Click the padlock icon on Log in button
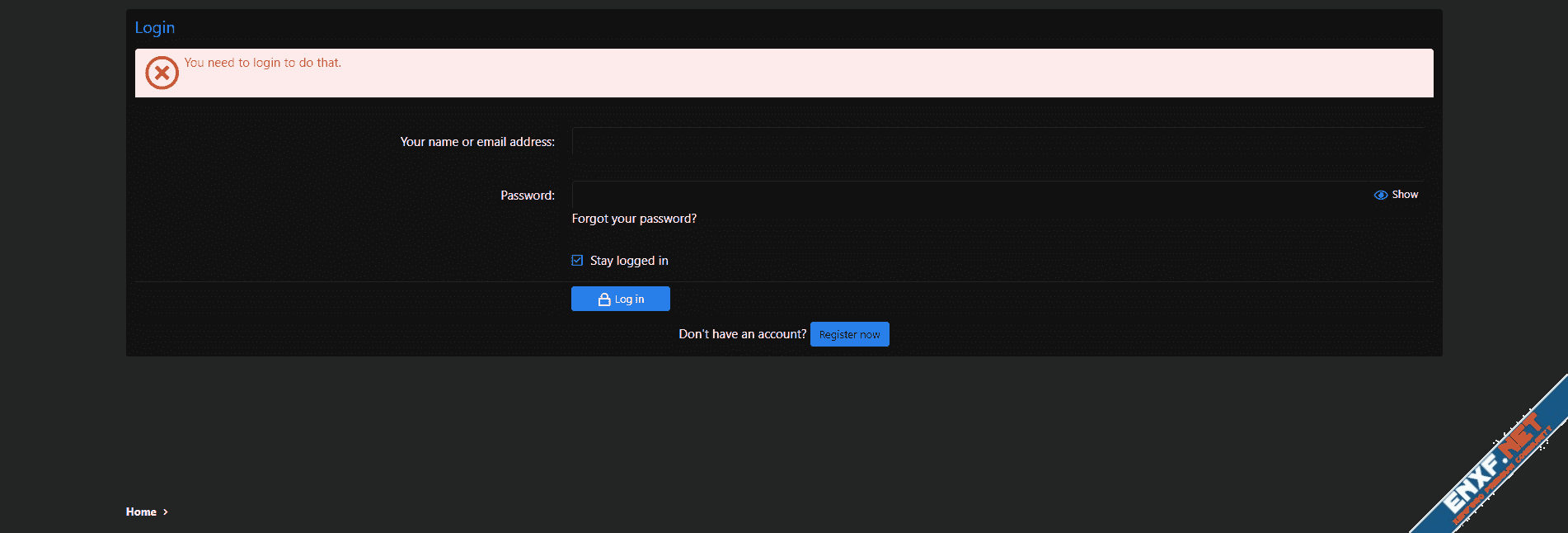Screen dimensions: 1568x533 click(604, 300)
